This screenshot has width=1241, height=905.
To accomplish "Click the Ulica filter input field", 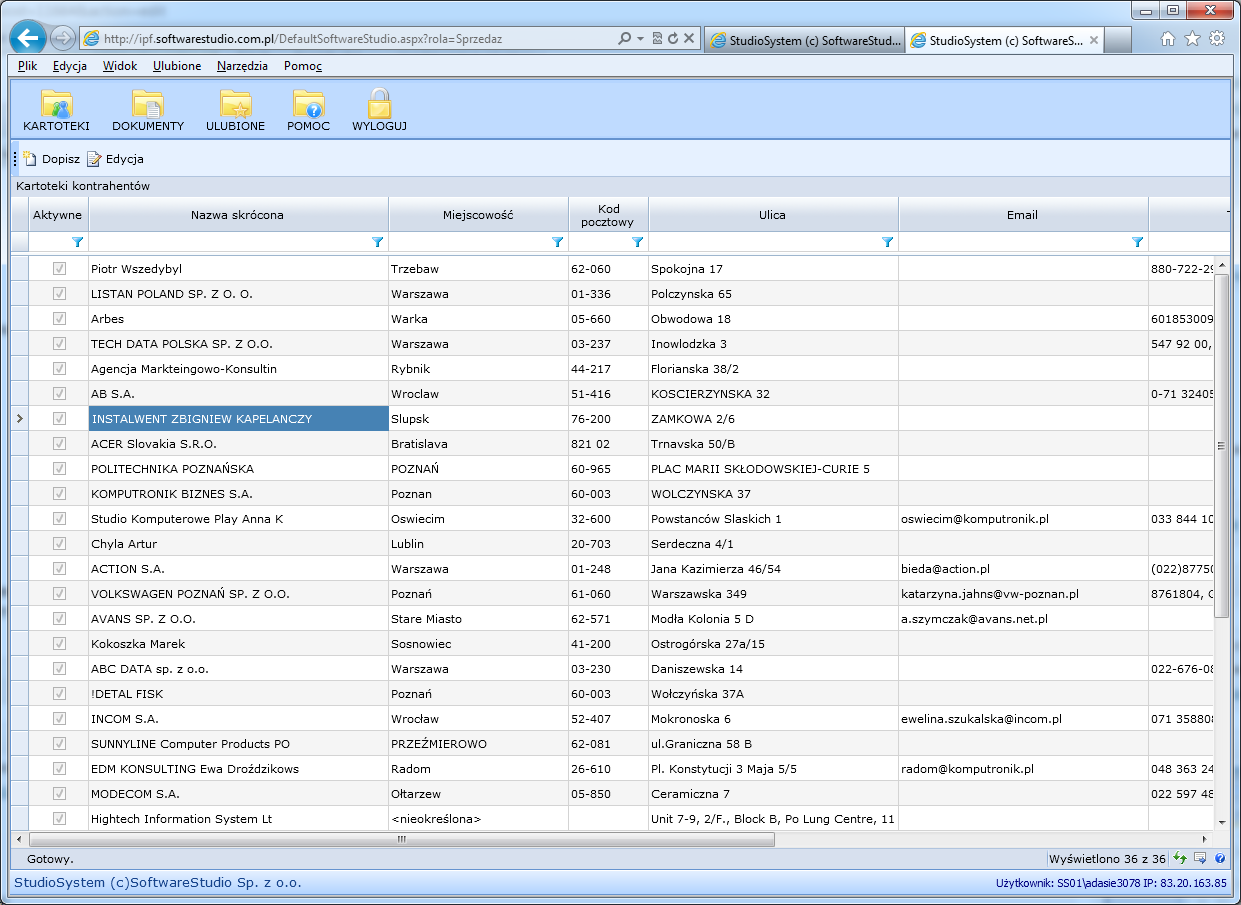I will pyautogui.click(x=764, y=242).
